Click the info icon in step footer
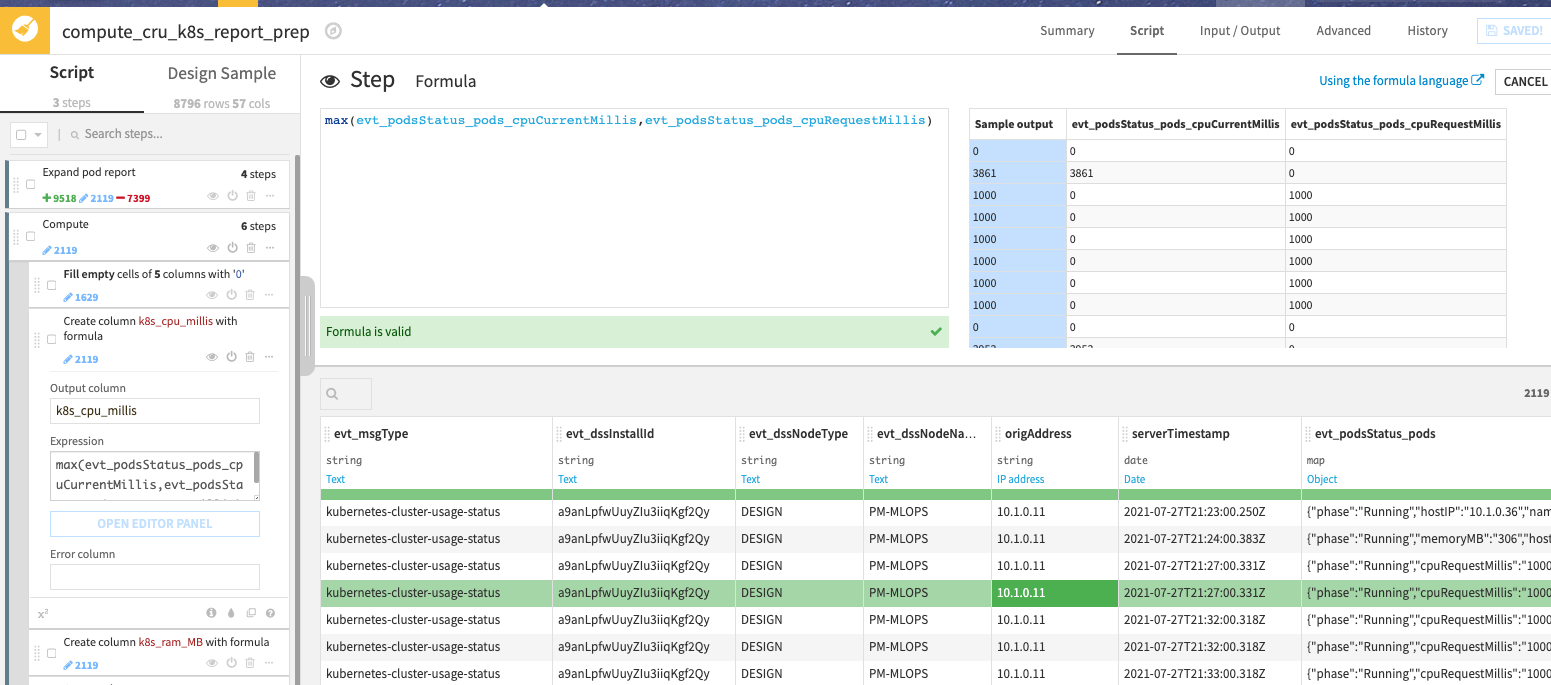Viewport: 1551px width, 685px height. [x=211, y=613]
